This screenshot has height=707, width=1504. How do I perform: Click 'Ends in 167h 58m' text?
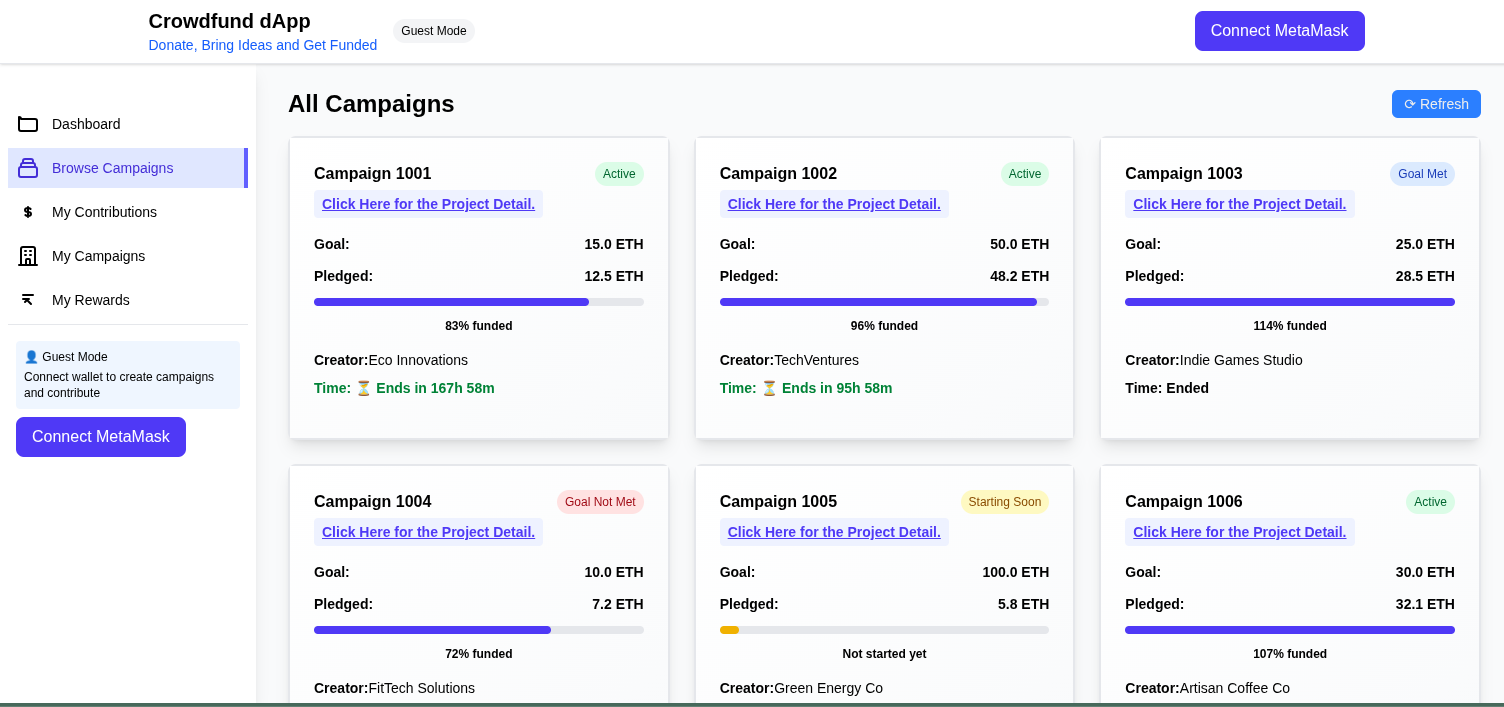pyautogui.click(x=435, y=388)
